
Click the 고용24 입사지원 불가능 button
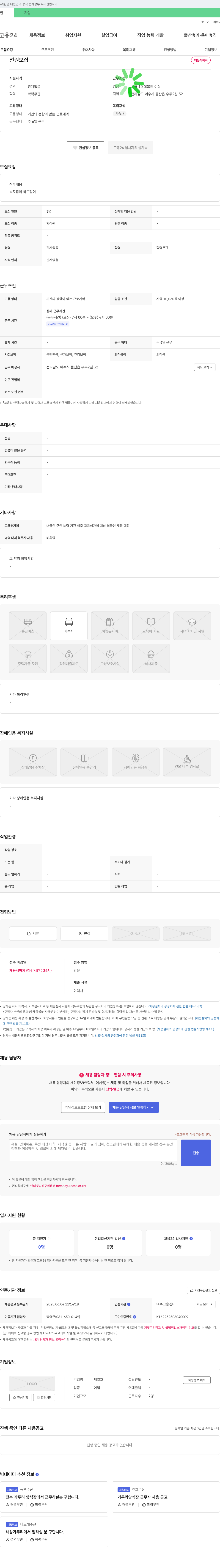click(130, 148)
